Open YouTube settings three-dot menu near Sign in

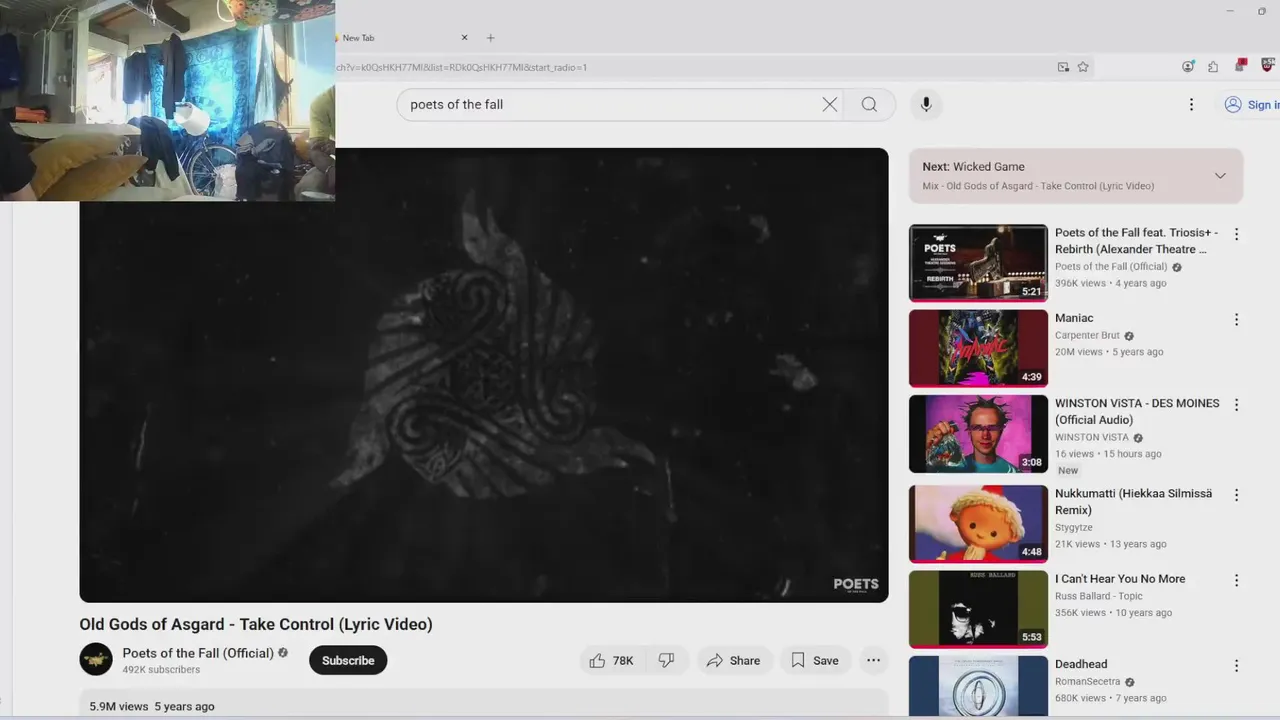coord(1191,104)
